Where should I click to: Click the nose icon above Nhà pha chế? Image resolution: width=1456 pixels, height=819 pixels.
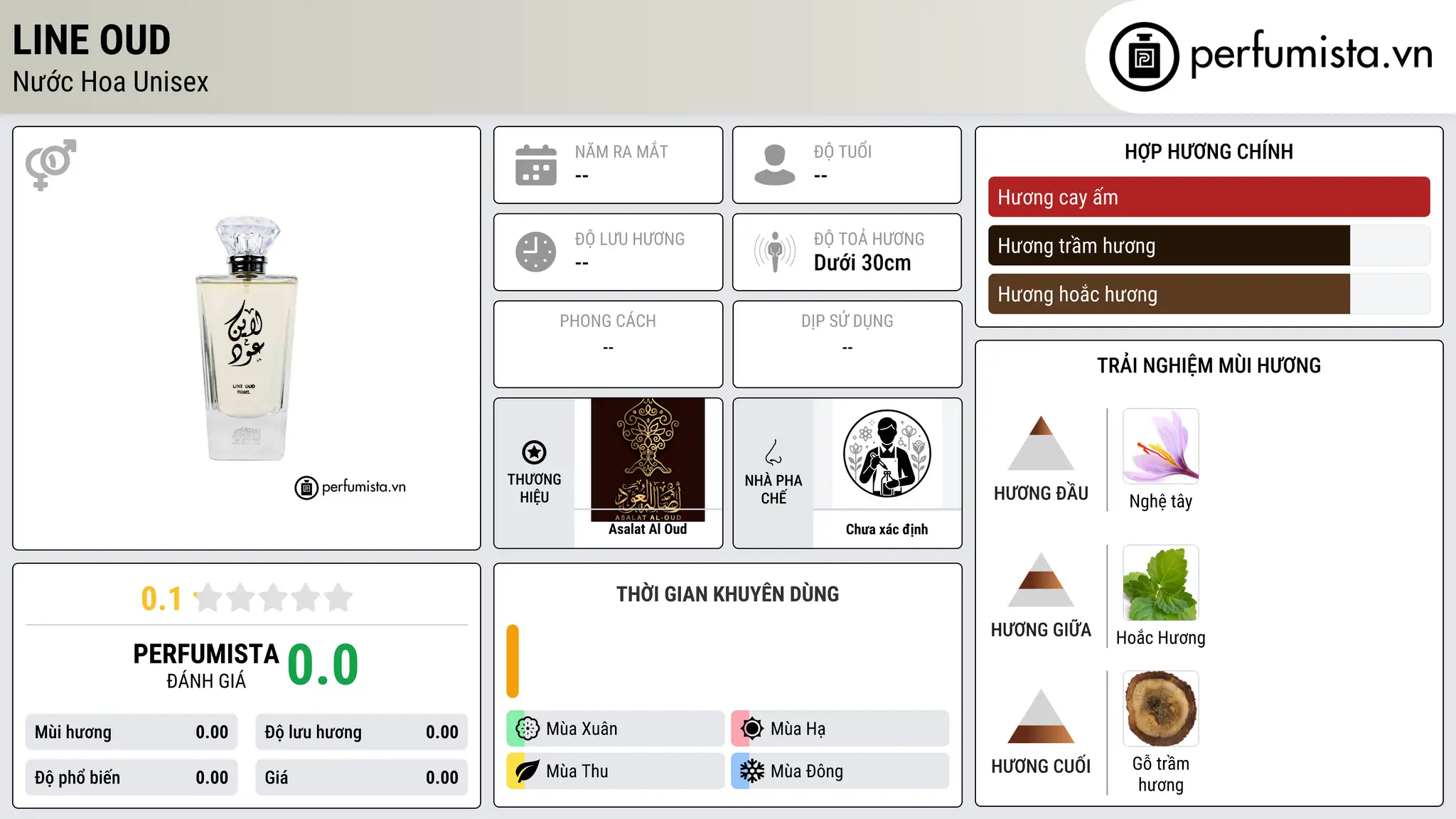coord(773,452)
